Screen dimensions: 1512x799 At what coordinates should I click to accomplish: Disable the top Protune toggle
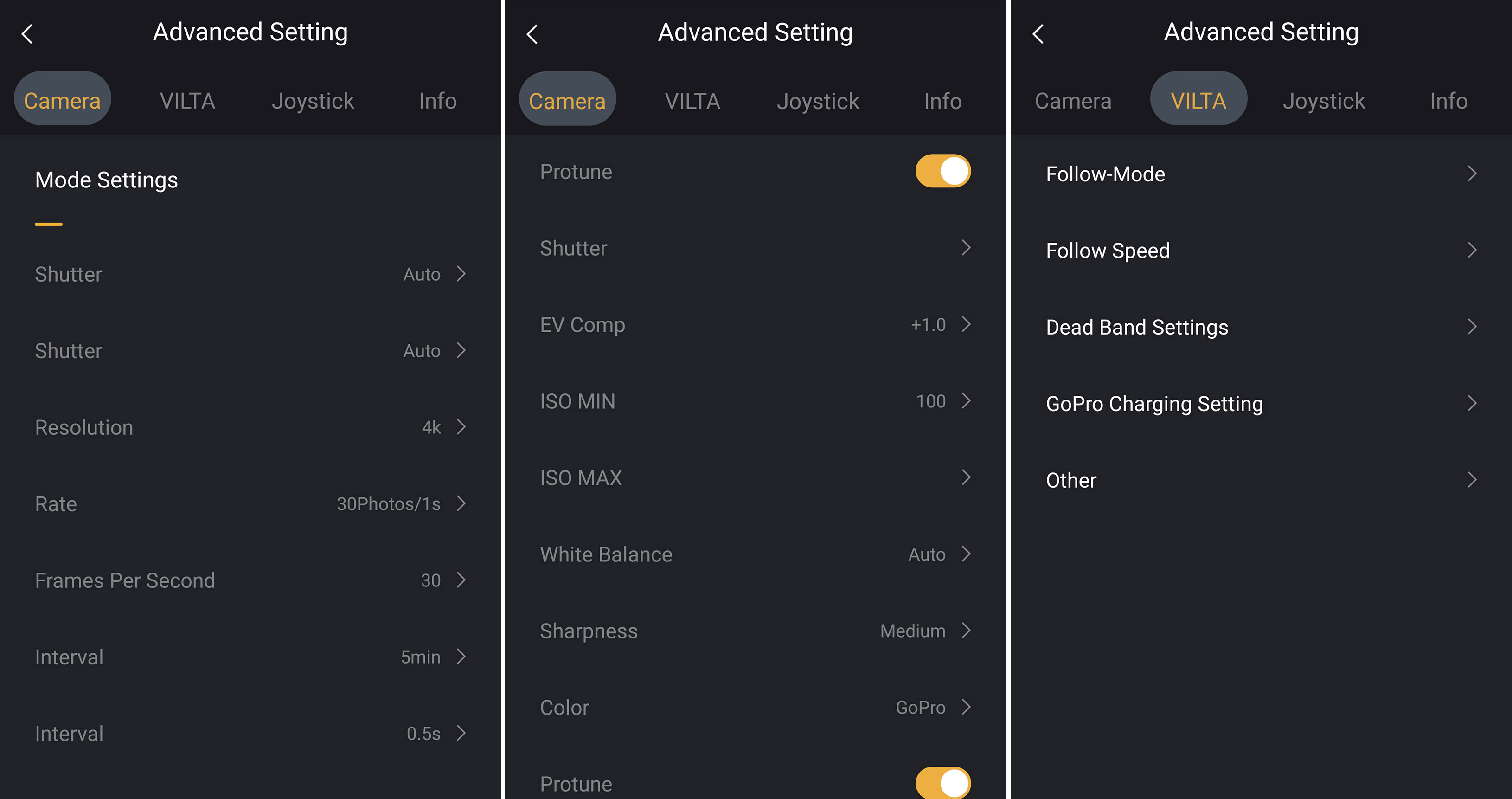click(942, 171)
